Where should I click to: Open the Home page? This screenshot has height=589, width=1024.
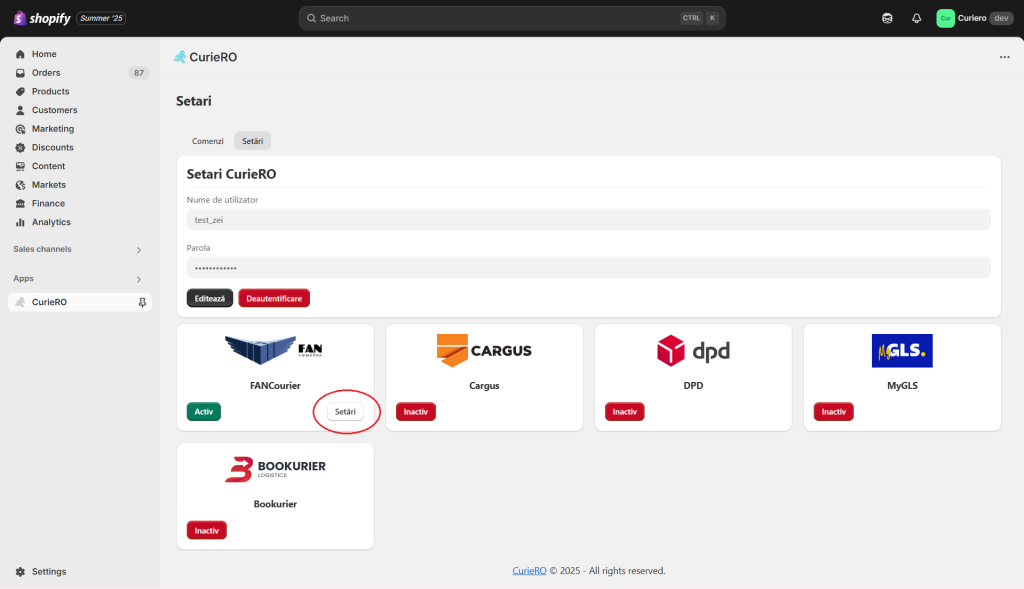pos(44,54)
